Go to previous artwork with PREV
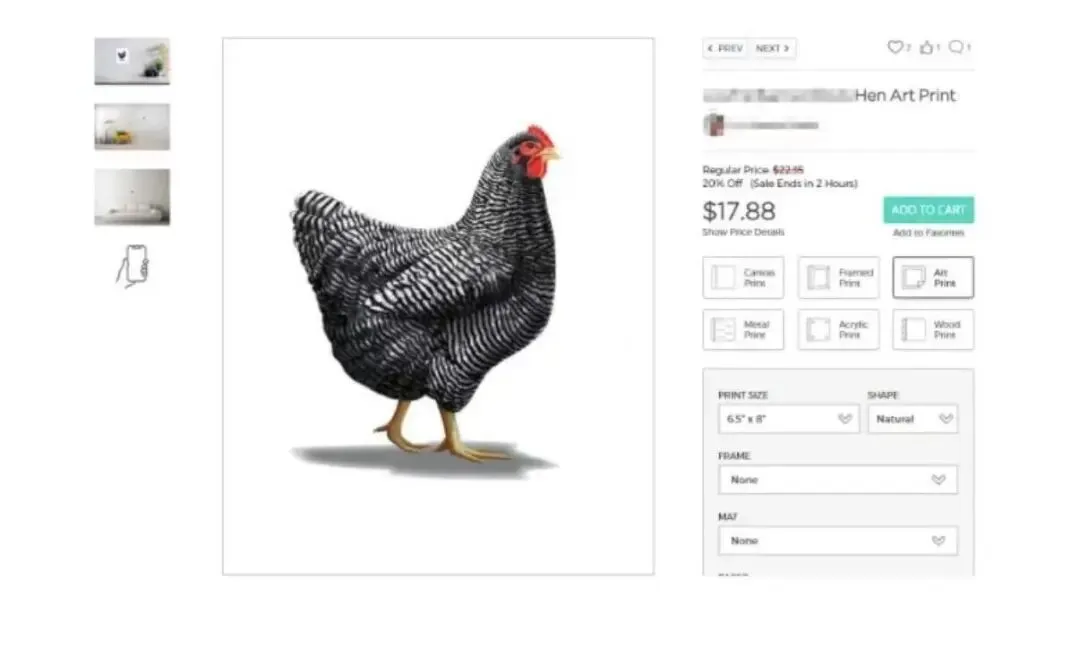This screenshot has width=1080, height=656. 725,48
